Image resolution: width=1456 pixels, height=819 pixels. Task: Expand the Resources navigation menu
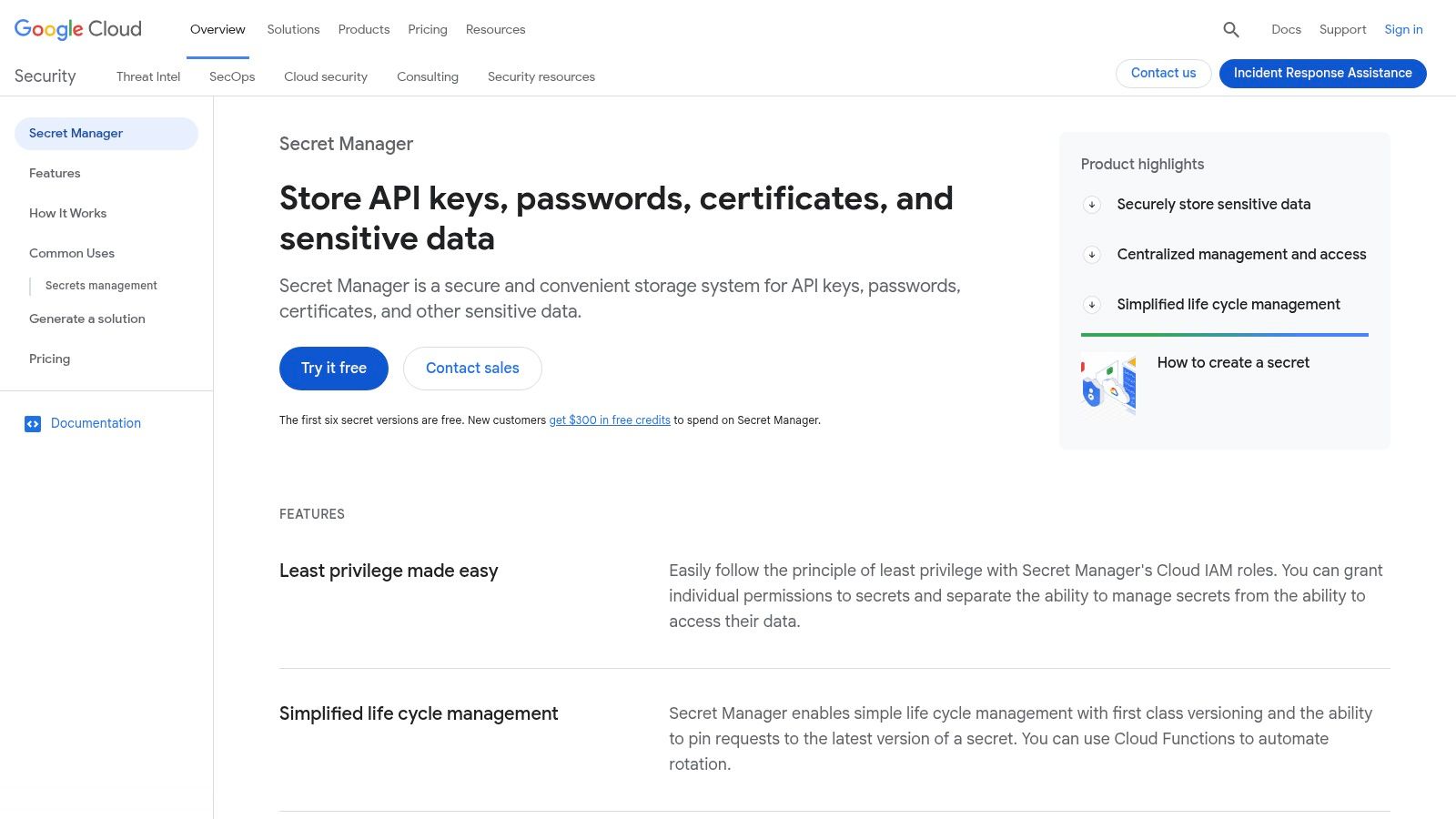coord(495,29)
